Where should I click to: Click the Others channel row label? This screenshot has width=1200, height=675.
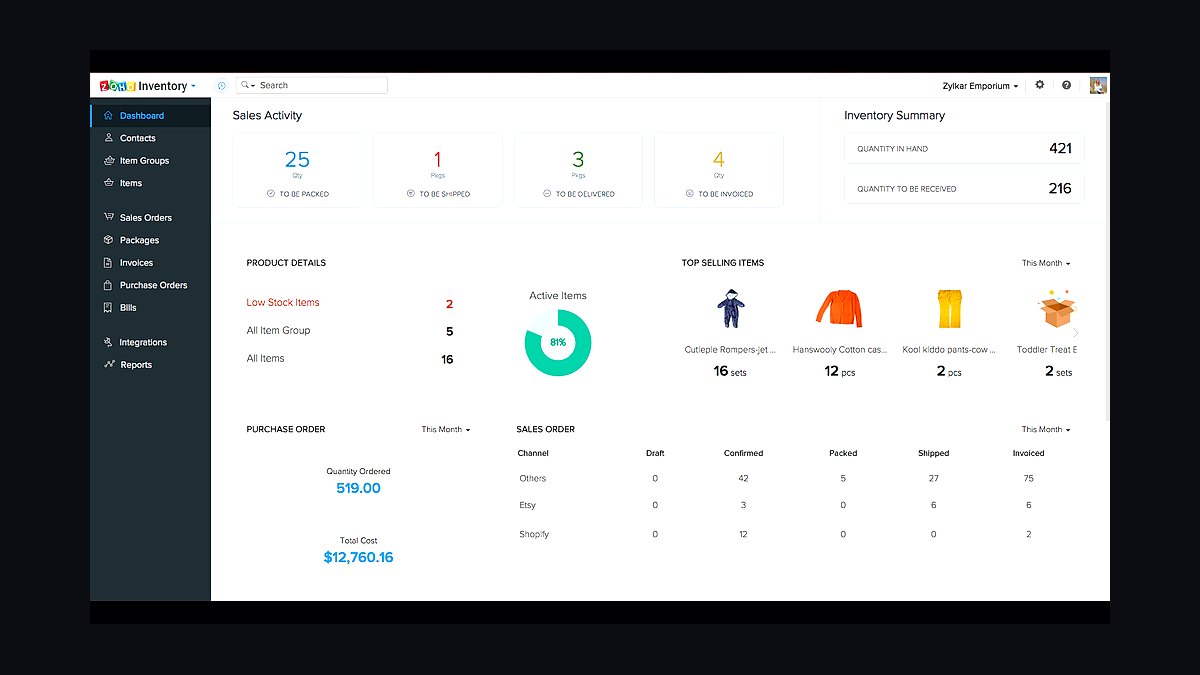(x=532, y=478)
